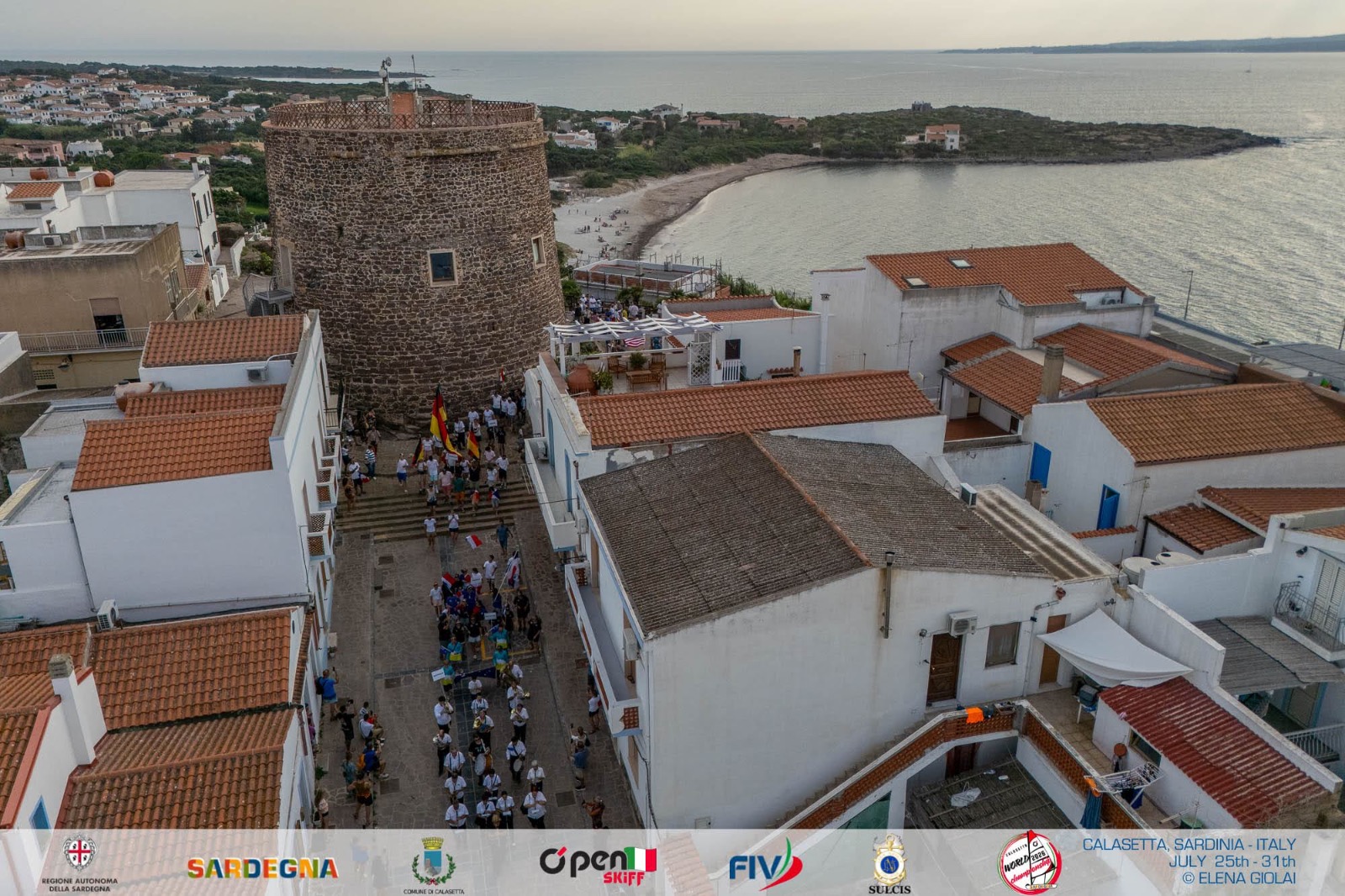Viewport: 1345px width, 896px height.
Task: Open the Open Skiff logo
Action: [598, 866]
